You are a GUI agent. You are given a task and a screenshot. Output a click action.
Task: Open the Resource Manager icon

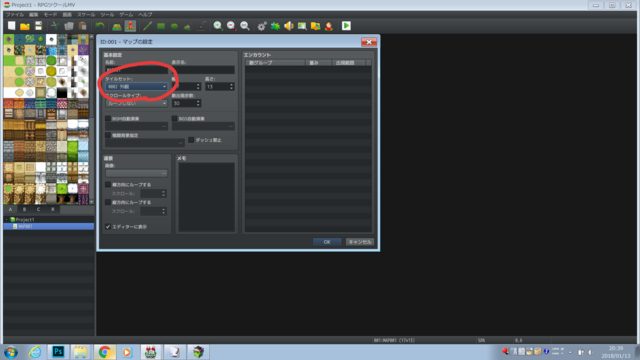click(316, 26)
